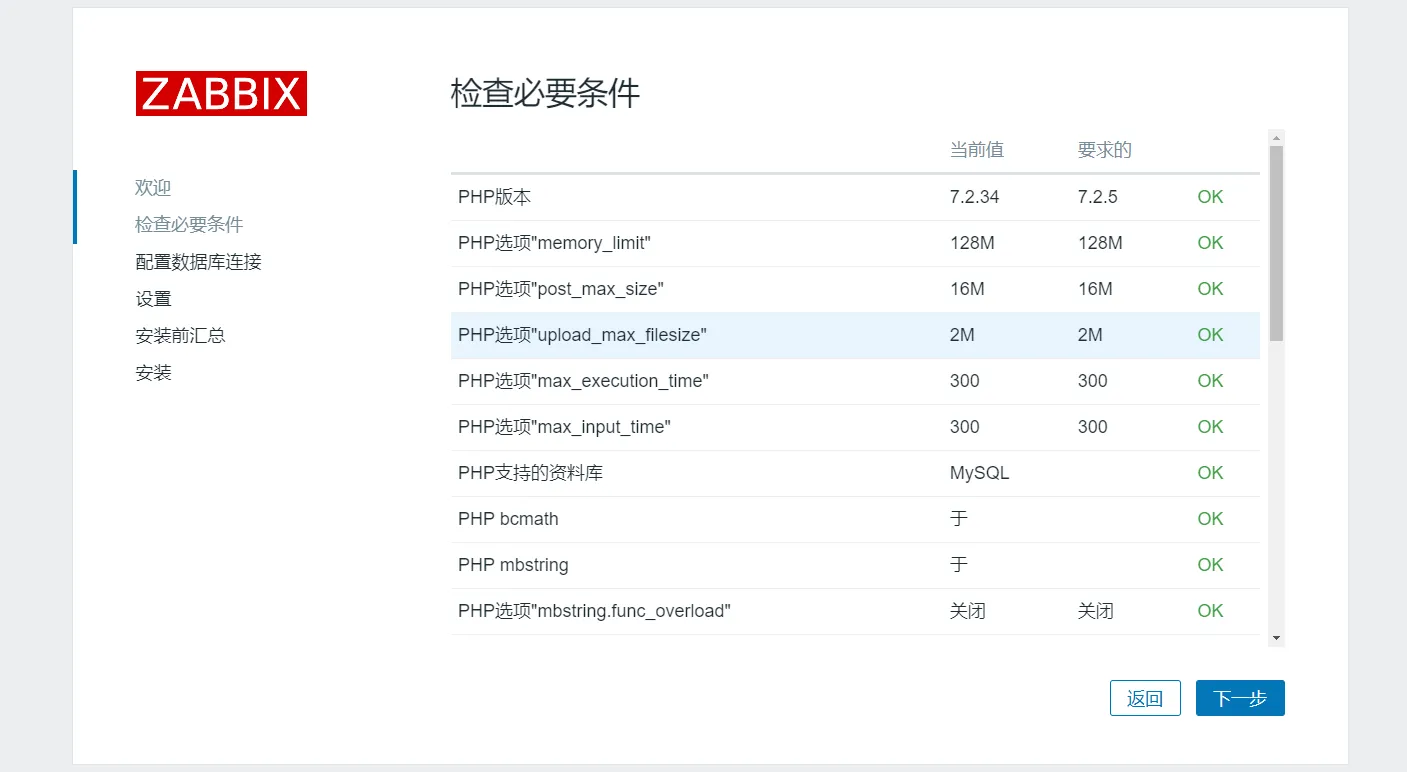1407x772 pixels.
Task: Select the 检查必要条件 step in sidebar
Action: 189,225
